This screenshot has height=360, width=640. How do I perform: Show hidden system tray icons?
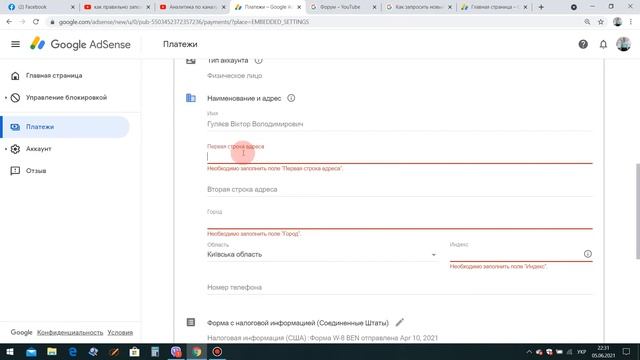pyautogui.click(x=529, y=351)
